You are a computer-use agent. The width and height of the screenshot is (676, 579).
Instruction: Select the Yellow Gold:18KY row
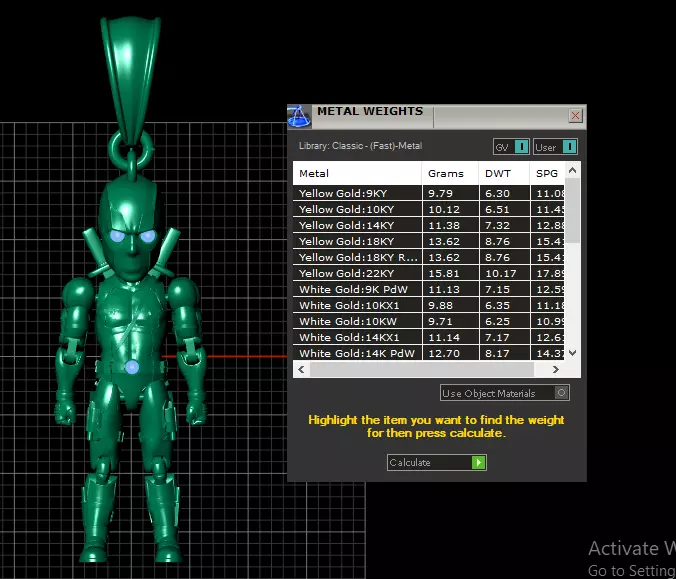[x=429, y=241]
